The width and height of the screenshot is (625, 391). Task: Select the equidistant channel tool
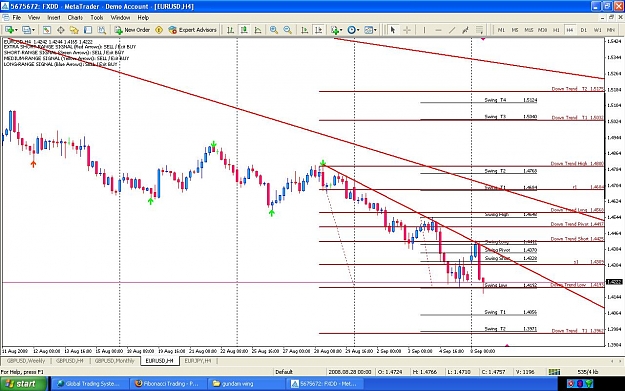tap(465, 30)
